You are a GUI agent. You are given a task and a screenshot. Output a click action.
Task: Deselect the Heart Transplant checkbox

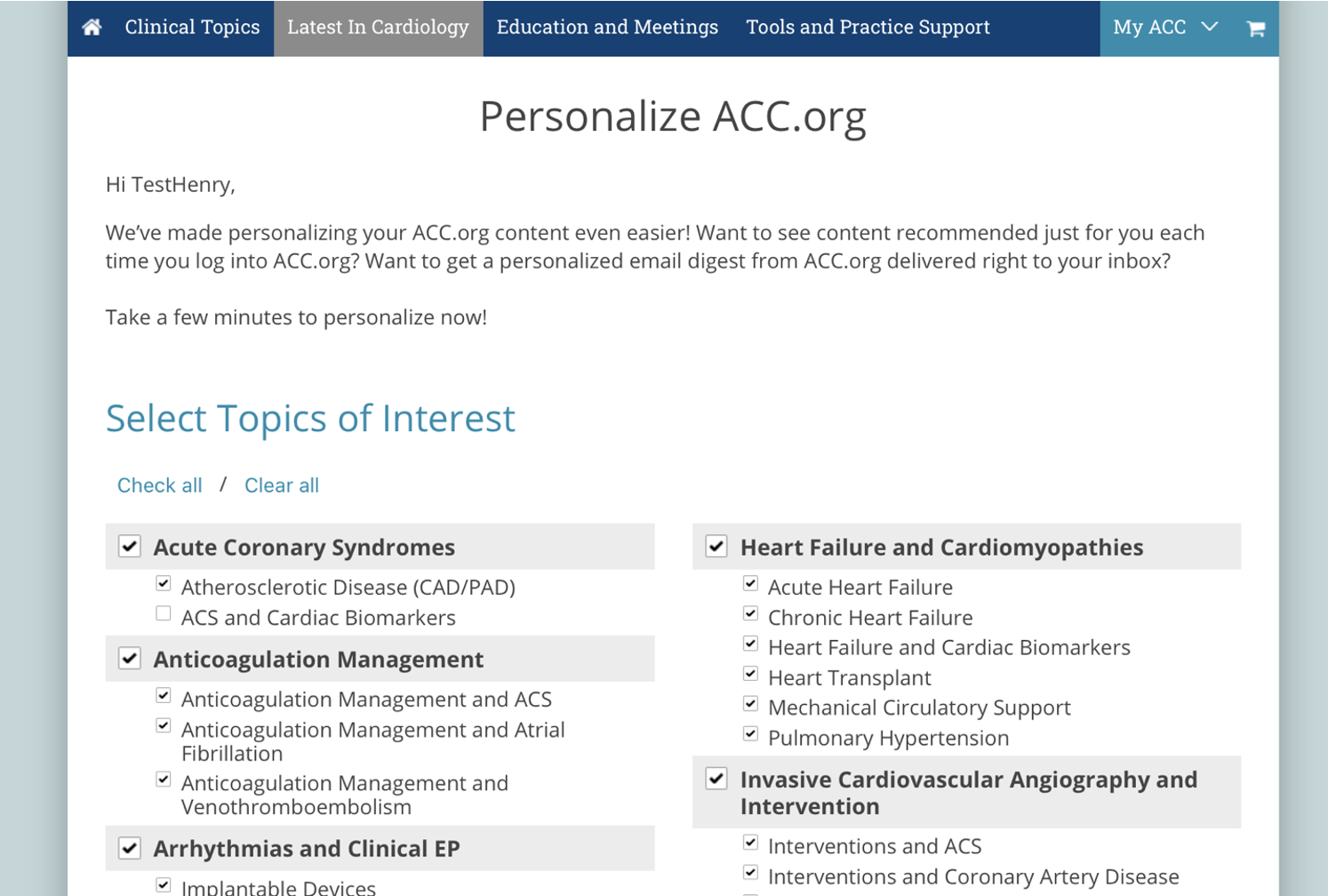tap(751, 674)
